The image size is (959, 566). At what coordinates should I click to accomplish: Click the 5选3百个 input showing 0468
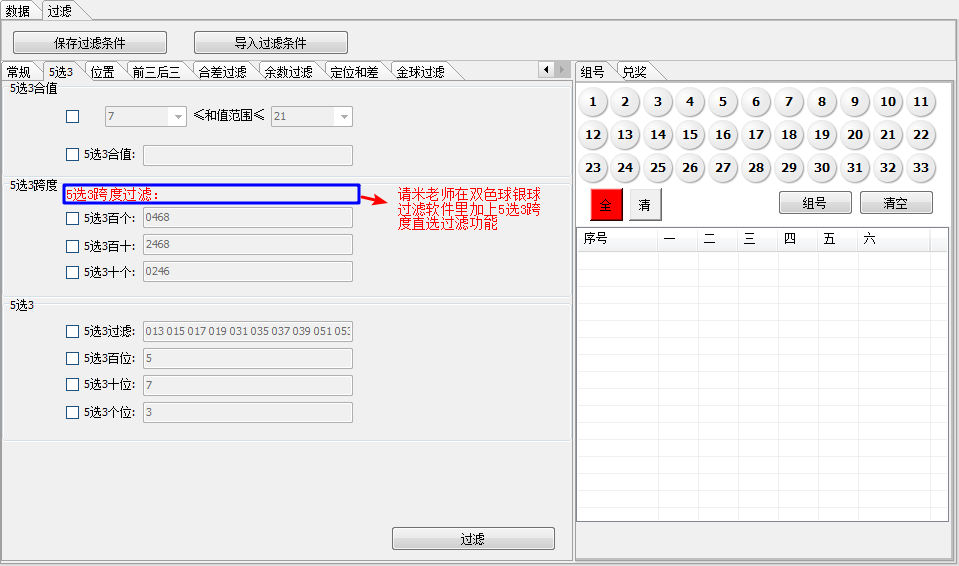[x=248, y=218]
